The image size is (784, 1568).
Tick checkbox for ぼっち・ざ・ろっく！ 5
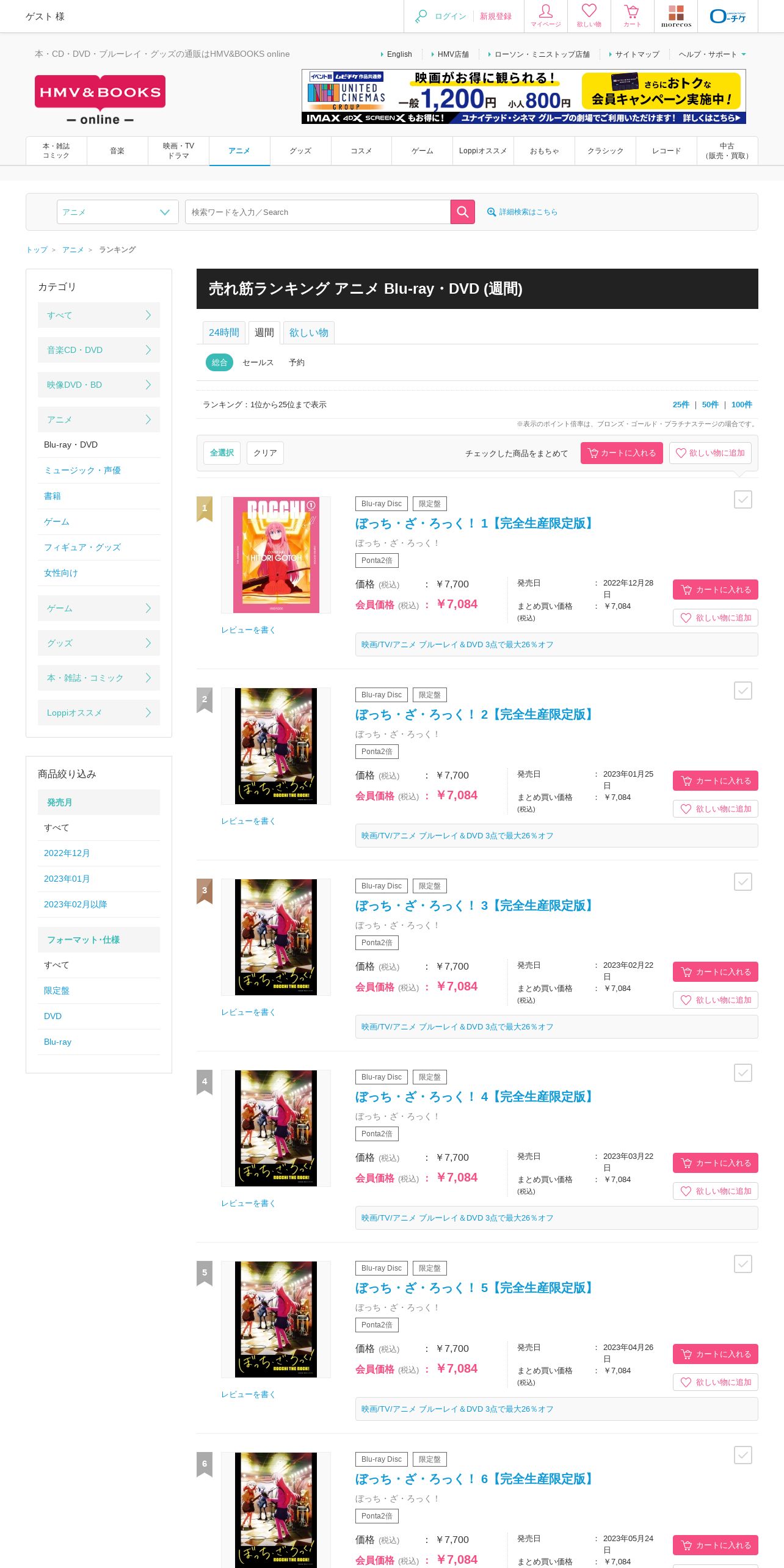742,1264
